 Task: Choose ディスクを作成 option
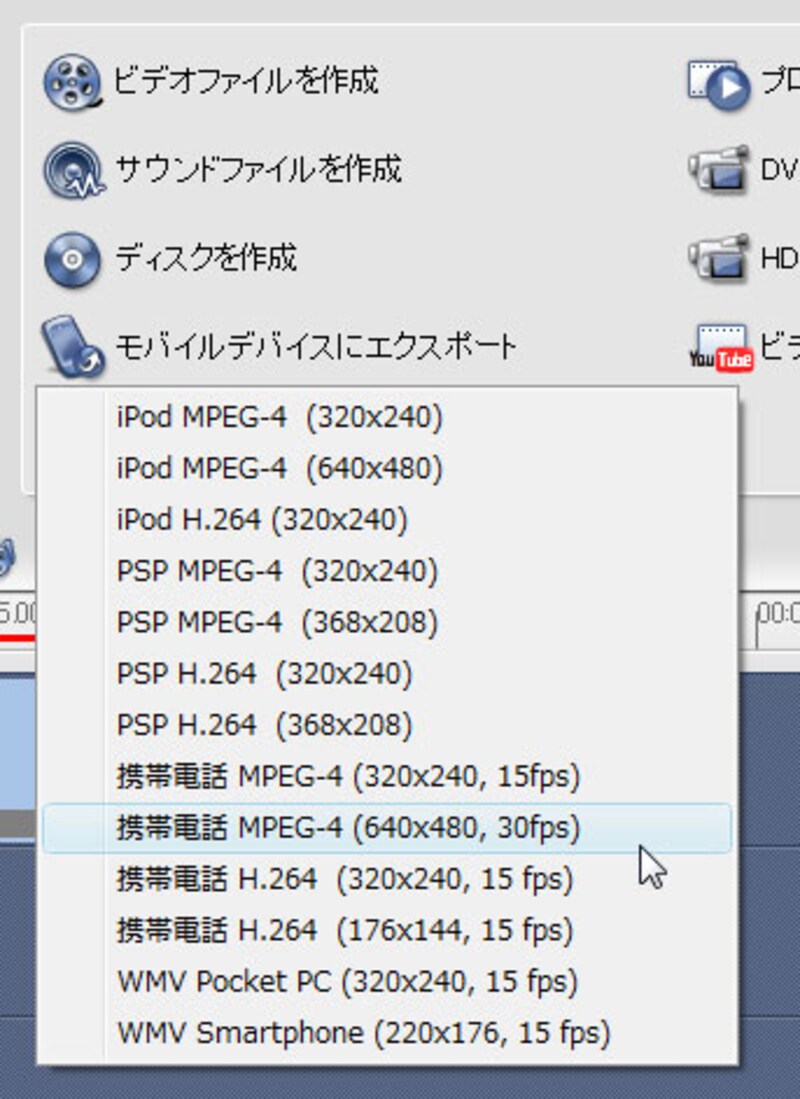coord(205,257)
